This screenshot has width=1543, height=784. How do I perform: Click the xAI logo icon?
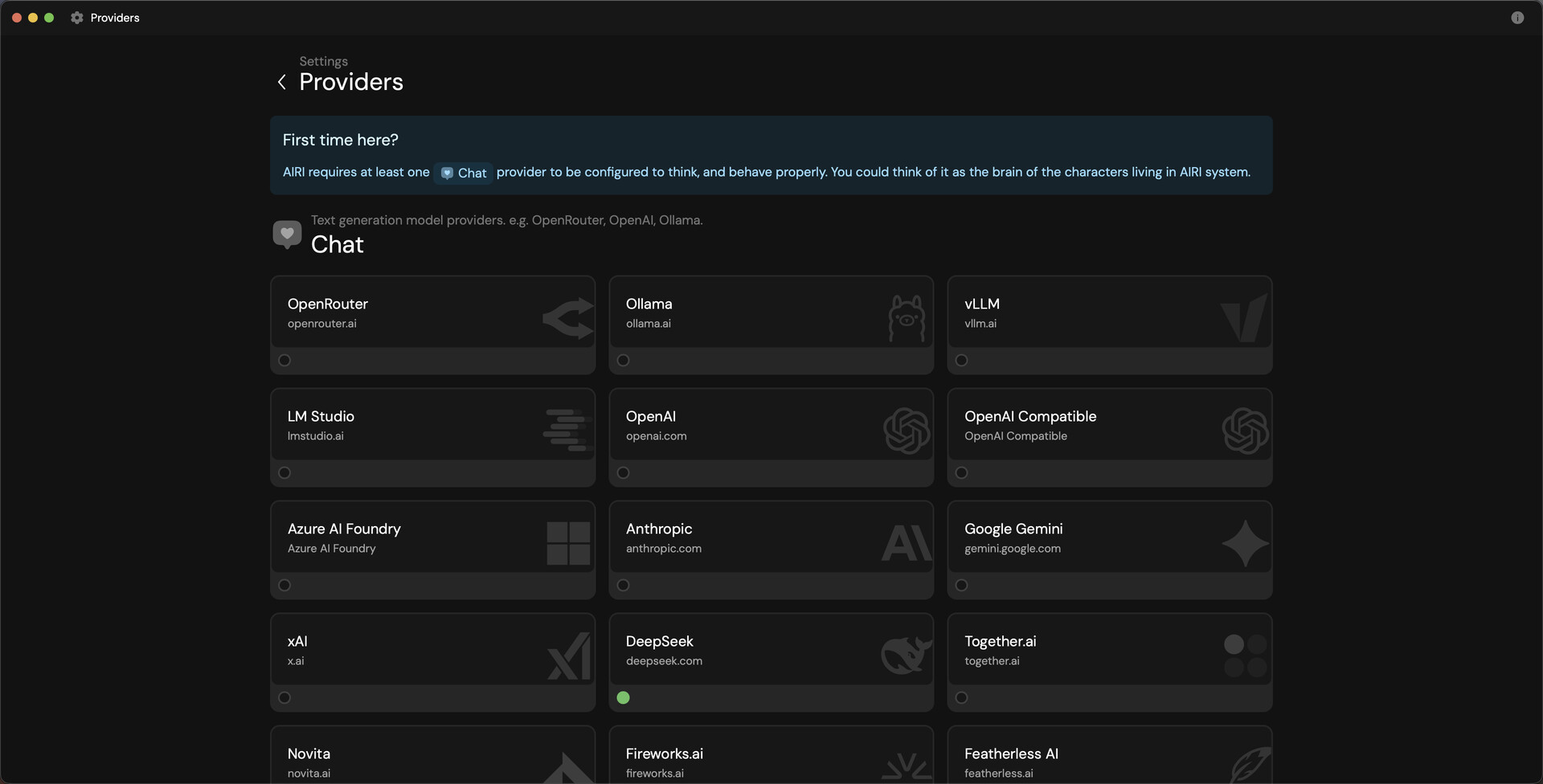569,655
